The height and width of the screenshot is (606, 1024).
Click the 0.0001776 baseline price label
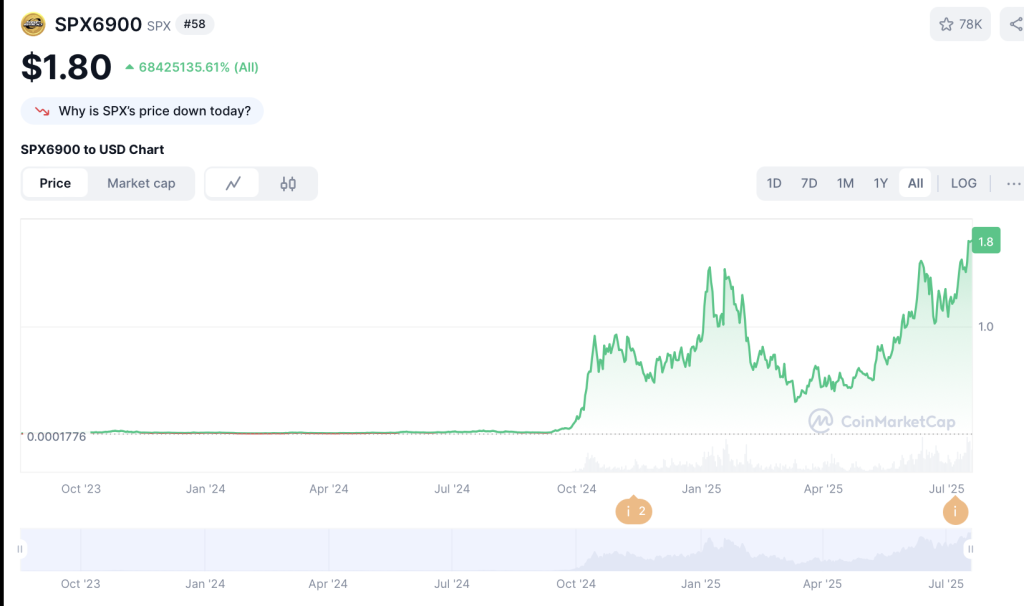point(56,437)
